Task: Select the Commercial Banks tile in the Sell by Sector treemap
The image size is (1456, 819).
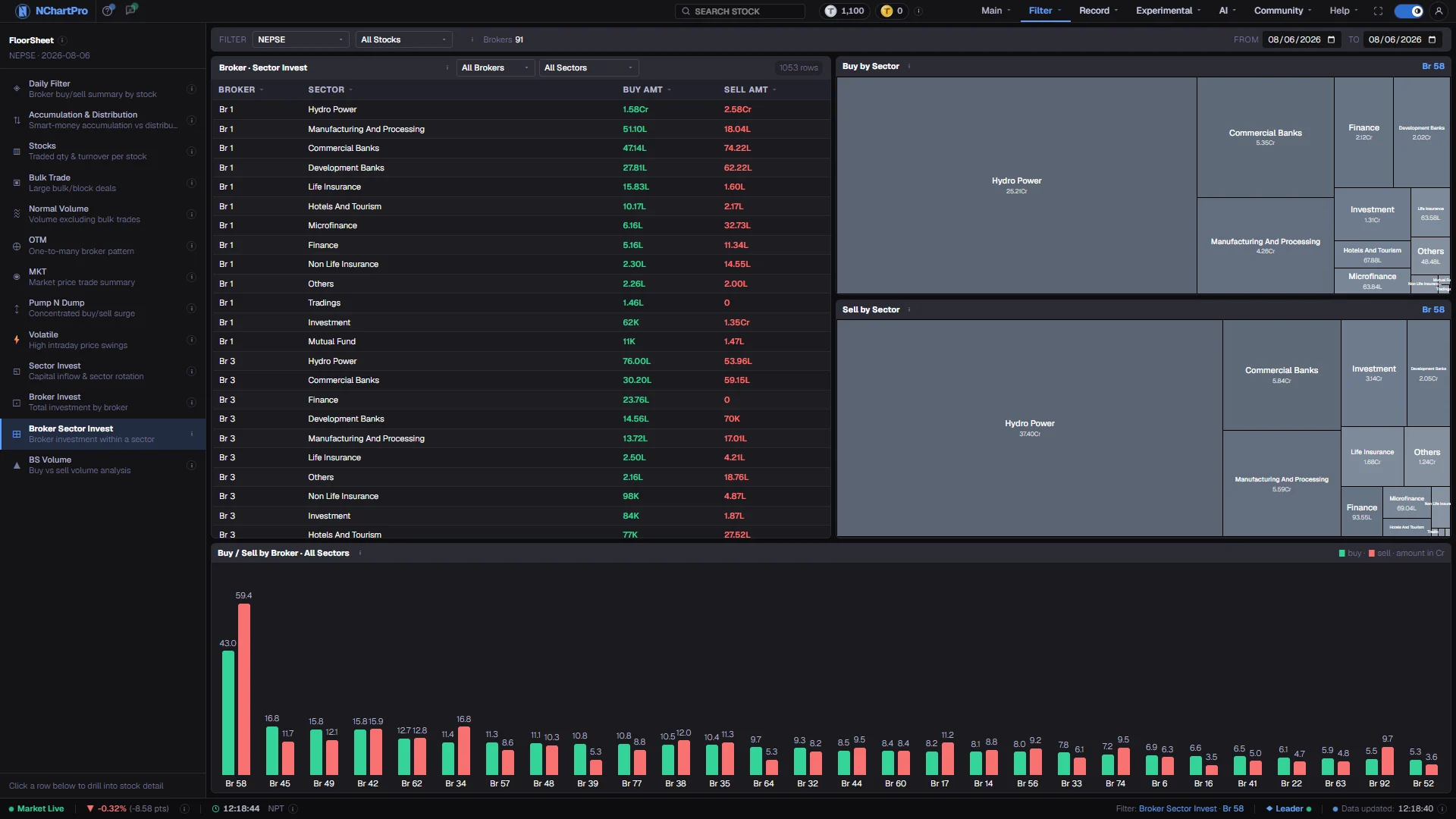Action: pyautogui.click(x=1282, y=375)
